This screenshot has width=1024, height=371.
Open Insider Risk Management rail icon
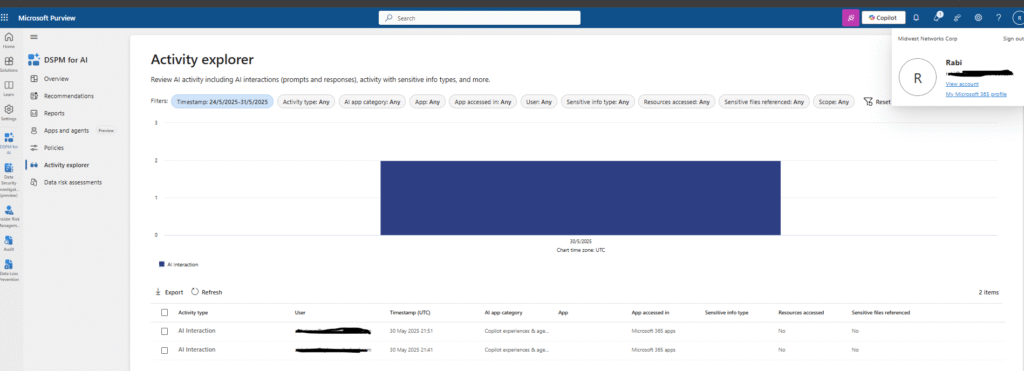coord(8,216)
